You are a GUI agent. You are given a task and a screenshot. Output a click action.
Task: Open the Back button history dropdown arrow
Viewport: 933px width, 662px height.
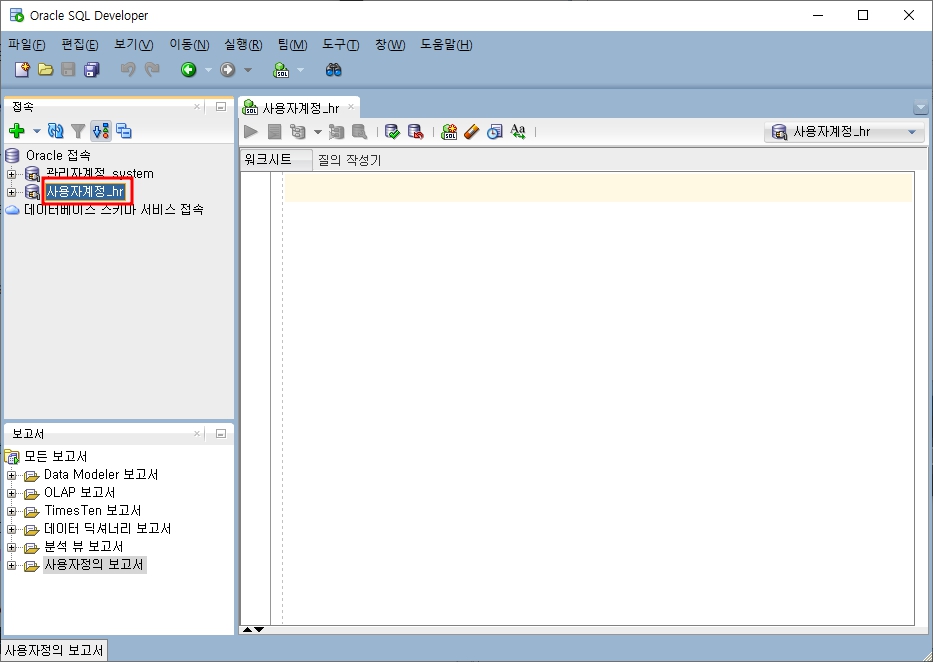pyautogui.click(x=208, y=70)
